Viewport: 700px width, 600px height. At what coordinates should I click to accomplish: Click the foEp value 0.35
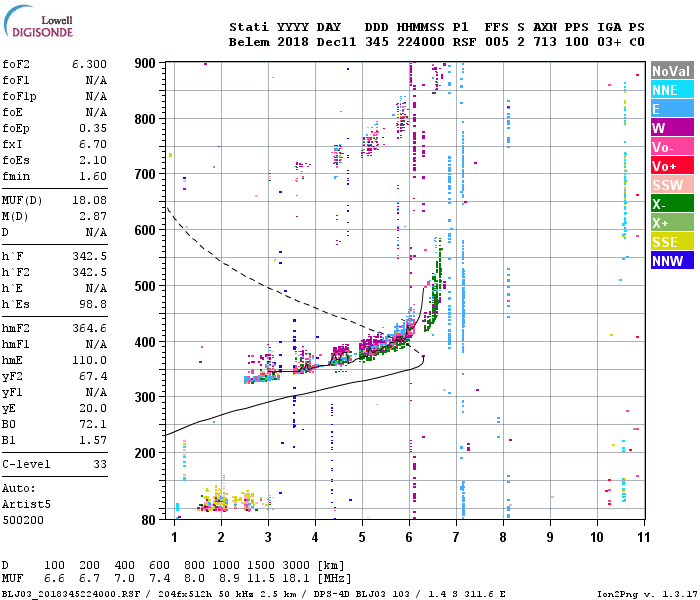click(93, 128)
